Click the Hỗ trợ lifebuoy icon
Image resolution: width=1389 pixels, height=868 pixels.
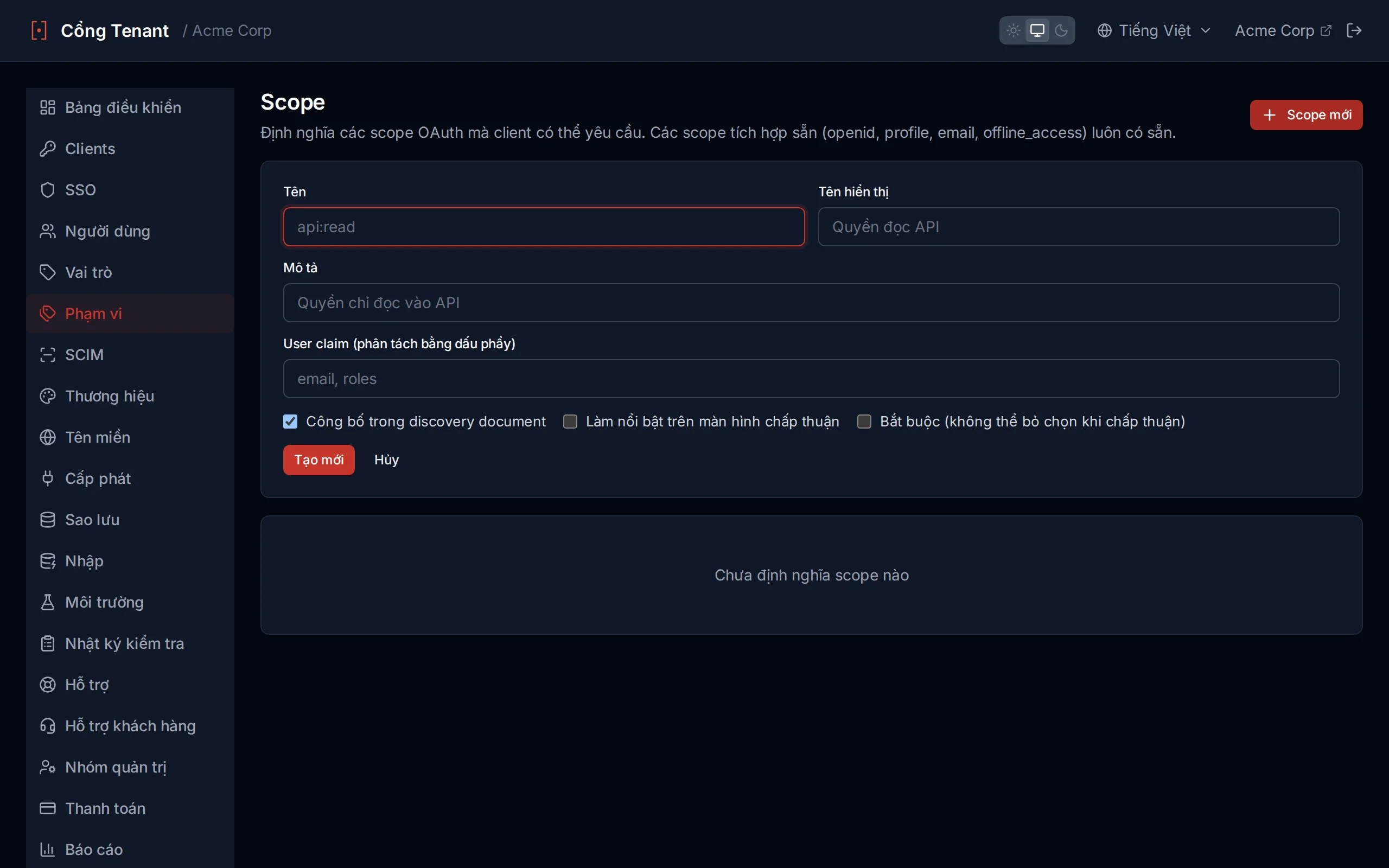pos(48,685)
